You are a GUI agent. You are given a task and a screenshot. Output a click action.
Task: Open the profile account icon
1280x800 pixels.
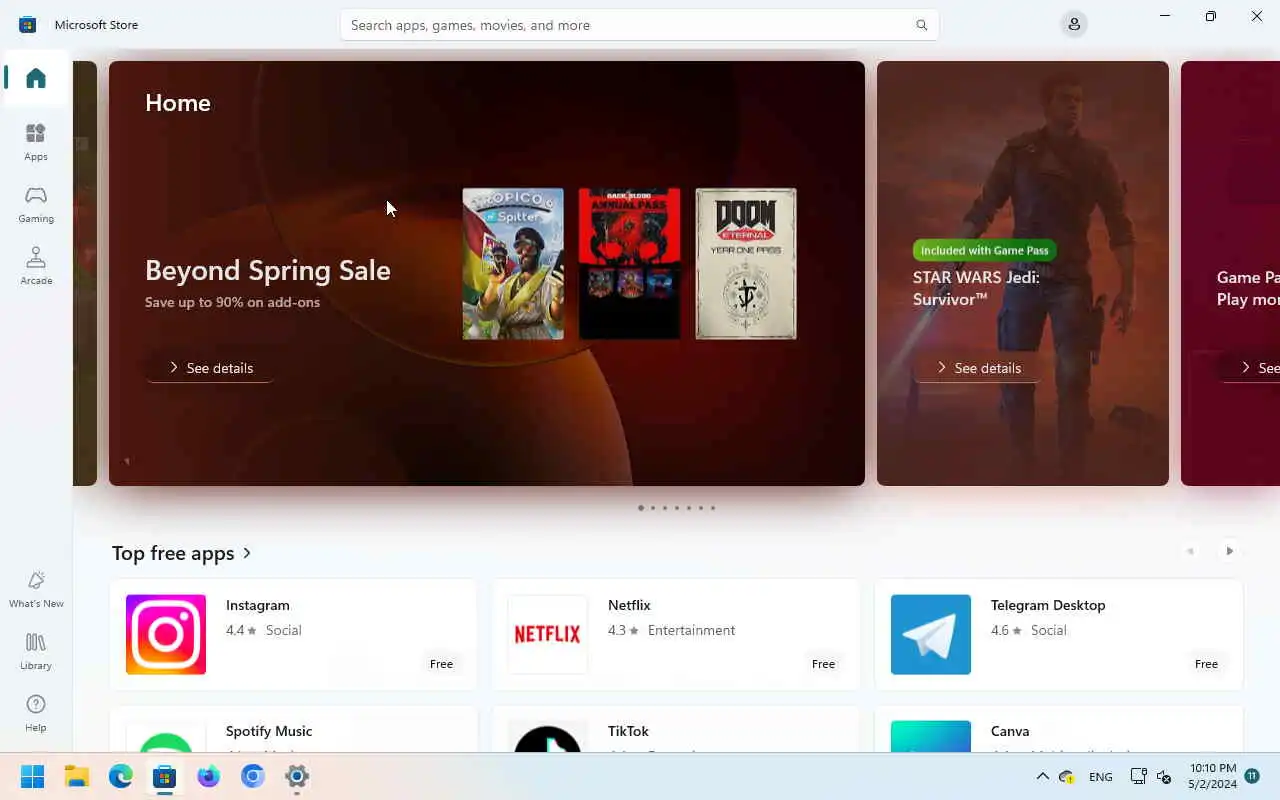1074,24
